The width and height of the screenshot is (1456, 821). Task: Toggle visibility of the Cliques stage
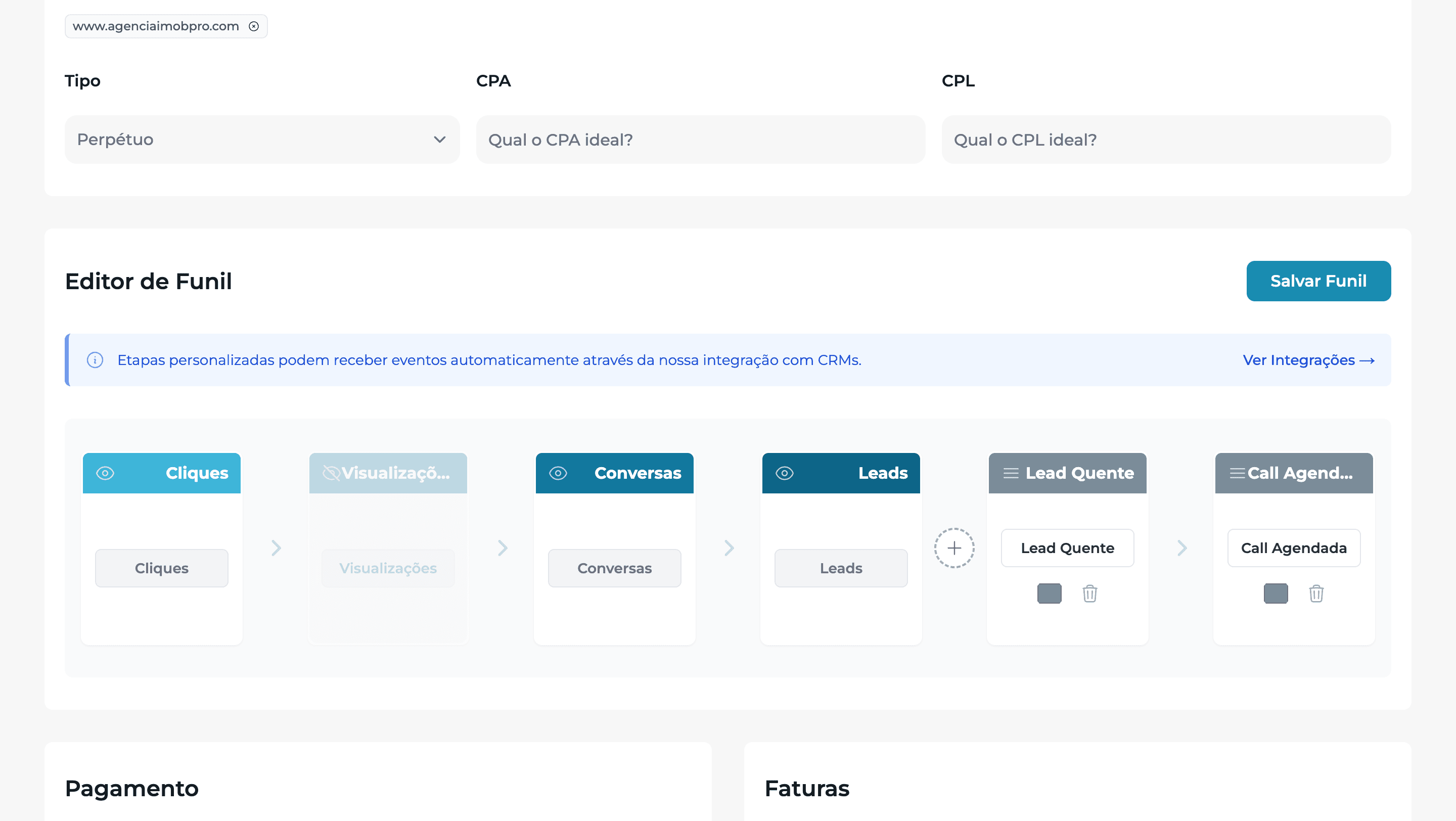tap(105, 473)
